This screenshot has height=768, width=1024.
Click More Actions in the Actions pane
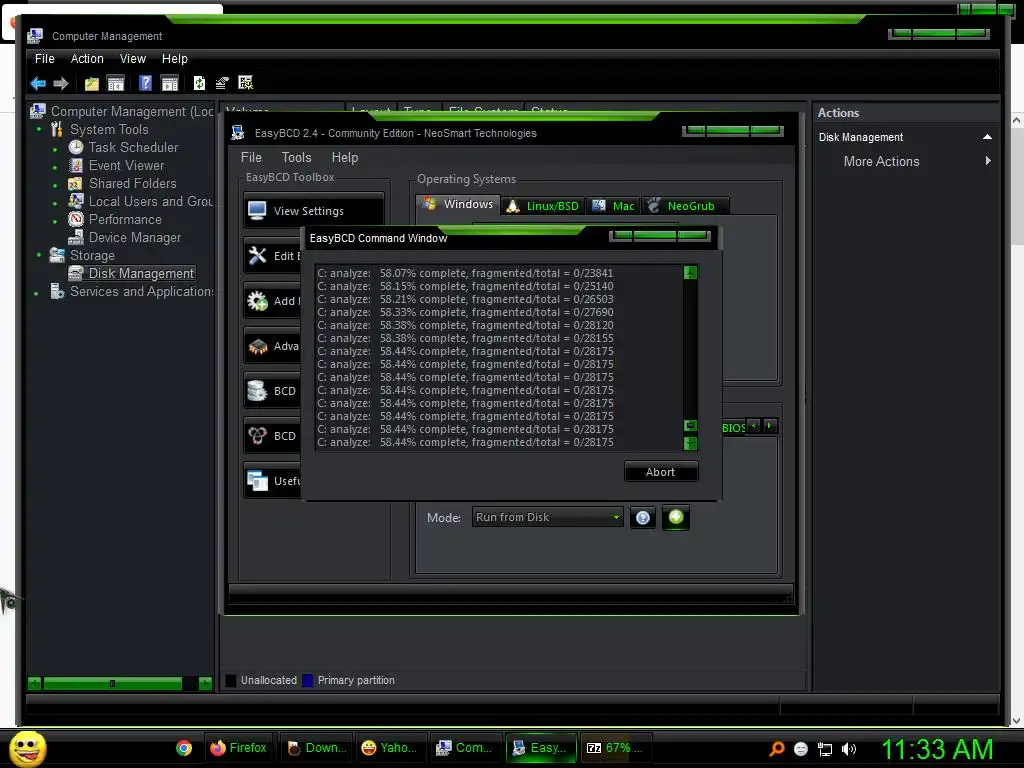881,161
